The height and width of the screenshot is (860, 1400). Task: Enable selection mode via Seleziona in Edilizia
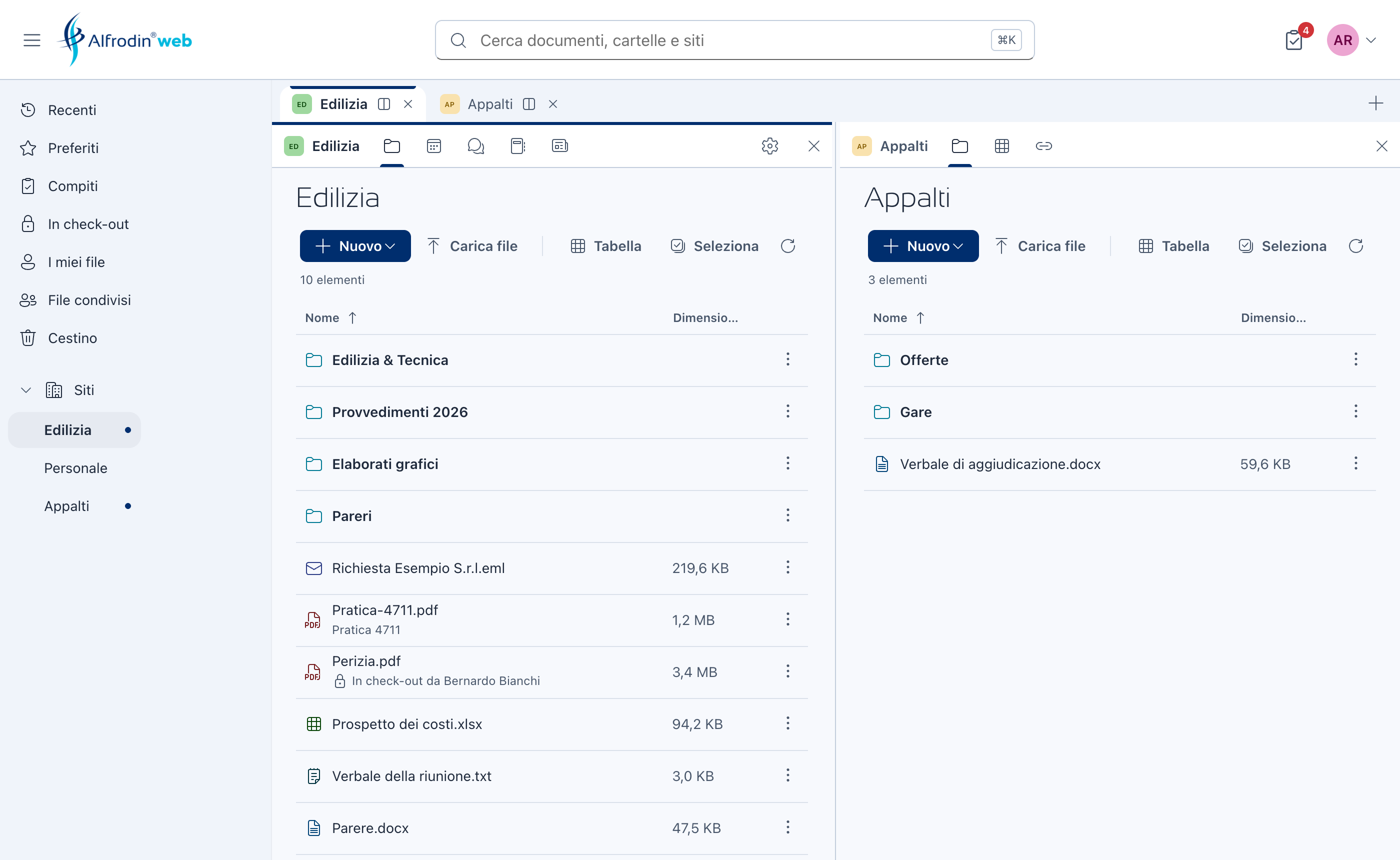(714, 246)
